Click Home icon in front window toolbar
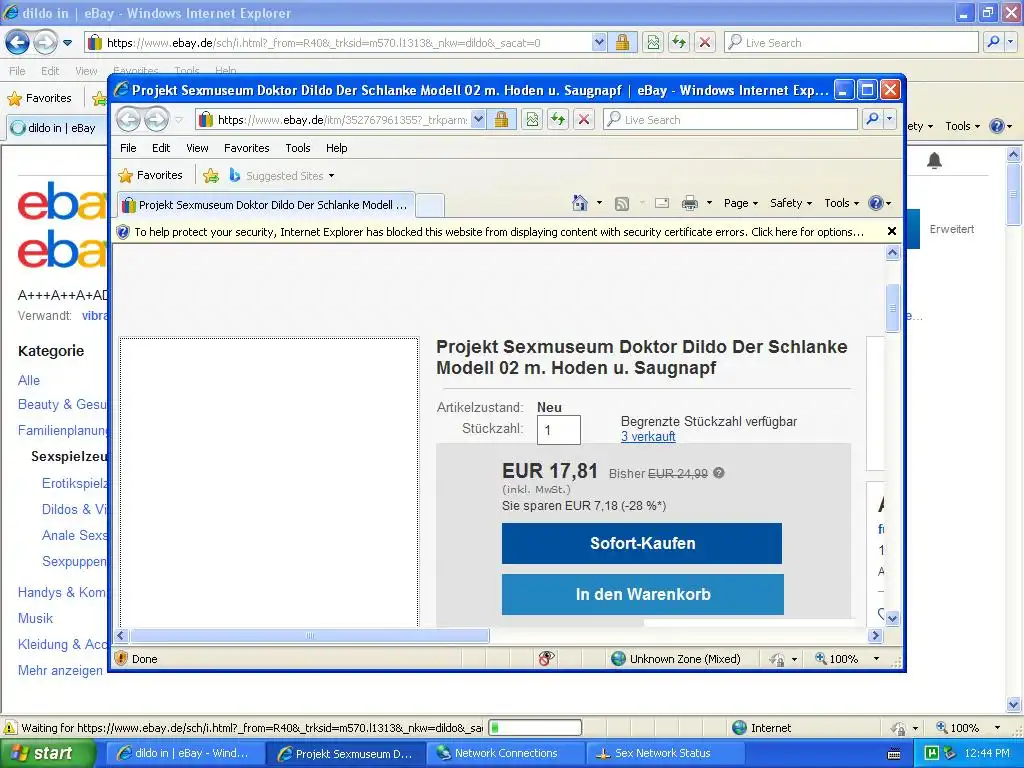The image size is (1024, 768). point(580,203)
